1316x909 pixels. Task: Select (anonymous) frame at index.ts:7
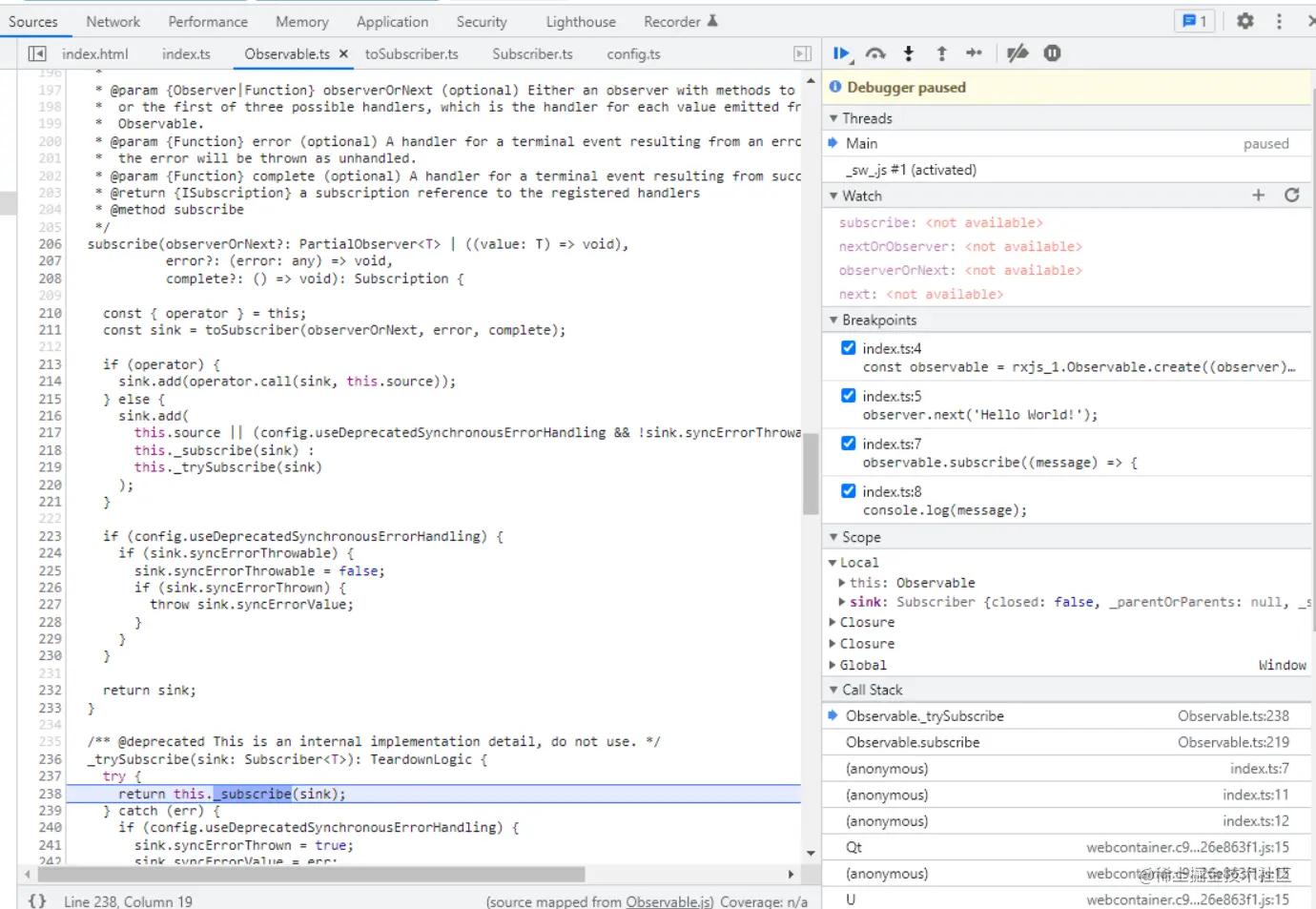tap(1066, 769)
